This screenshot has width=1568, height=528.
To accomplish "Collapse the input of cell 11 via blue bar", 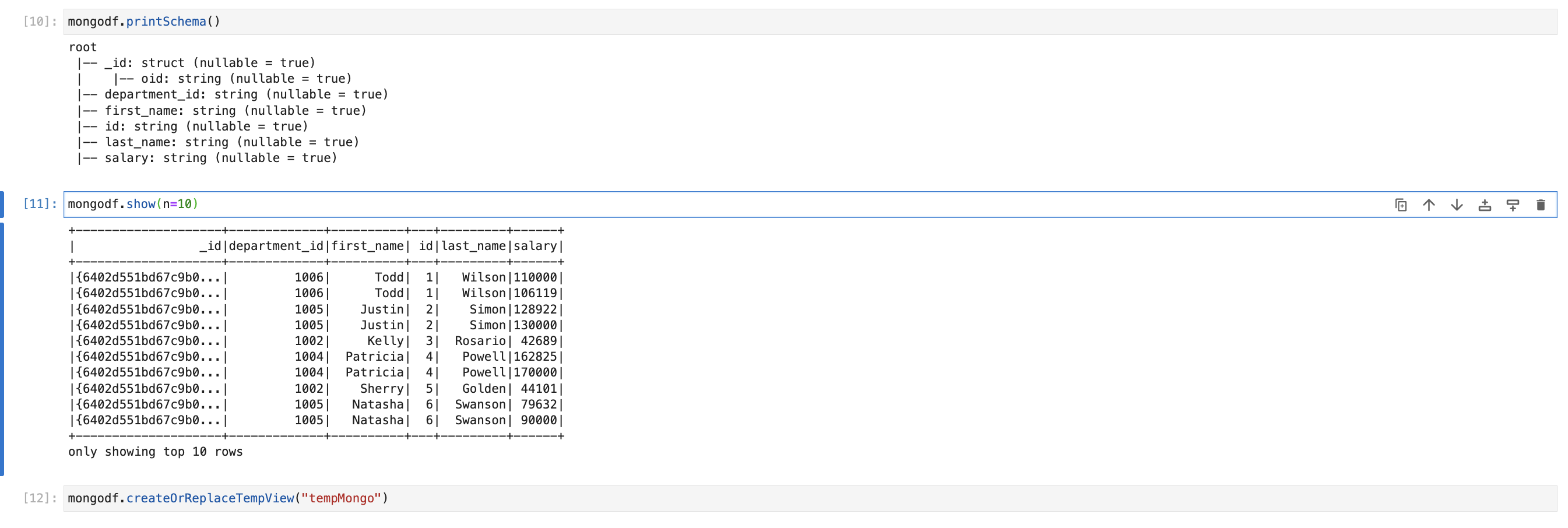I will 2,205.
